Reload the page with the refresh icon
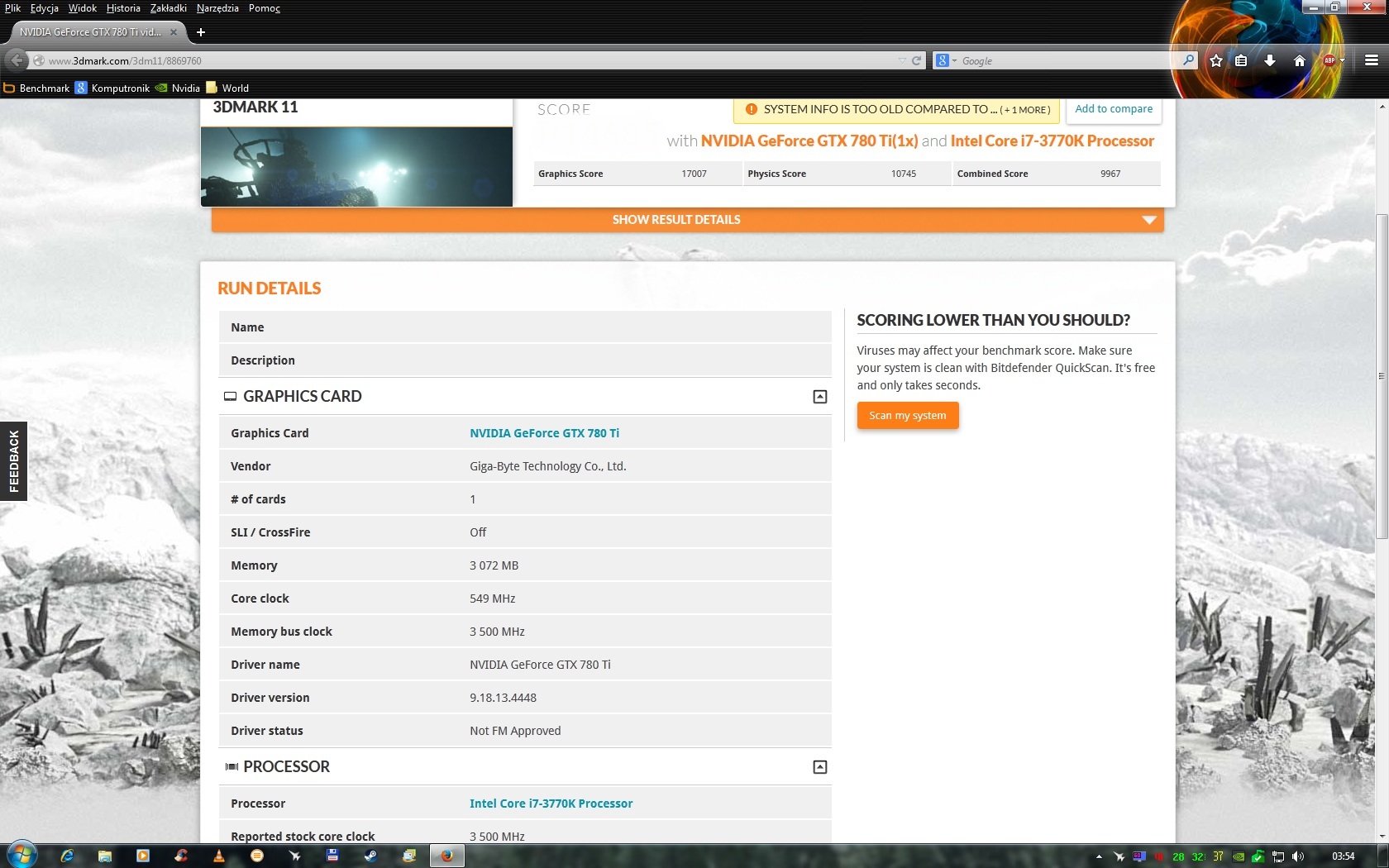 click(916, 60)
